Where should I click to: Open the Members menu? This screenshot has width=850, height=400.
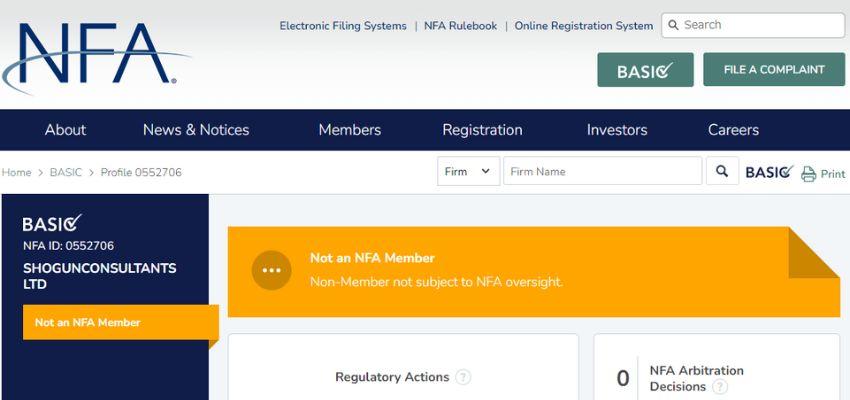click(350, 130)
